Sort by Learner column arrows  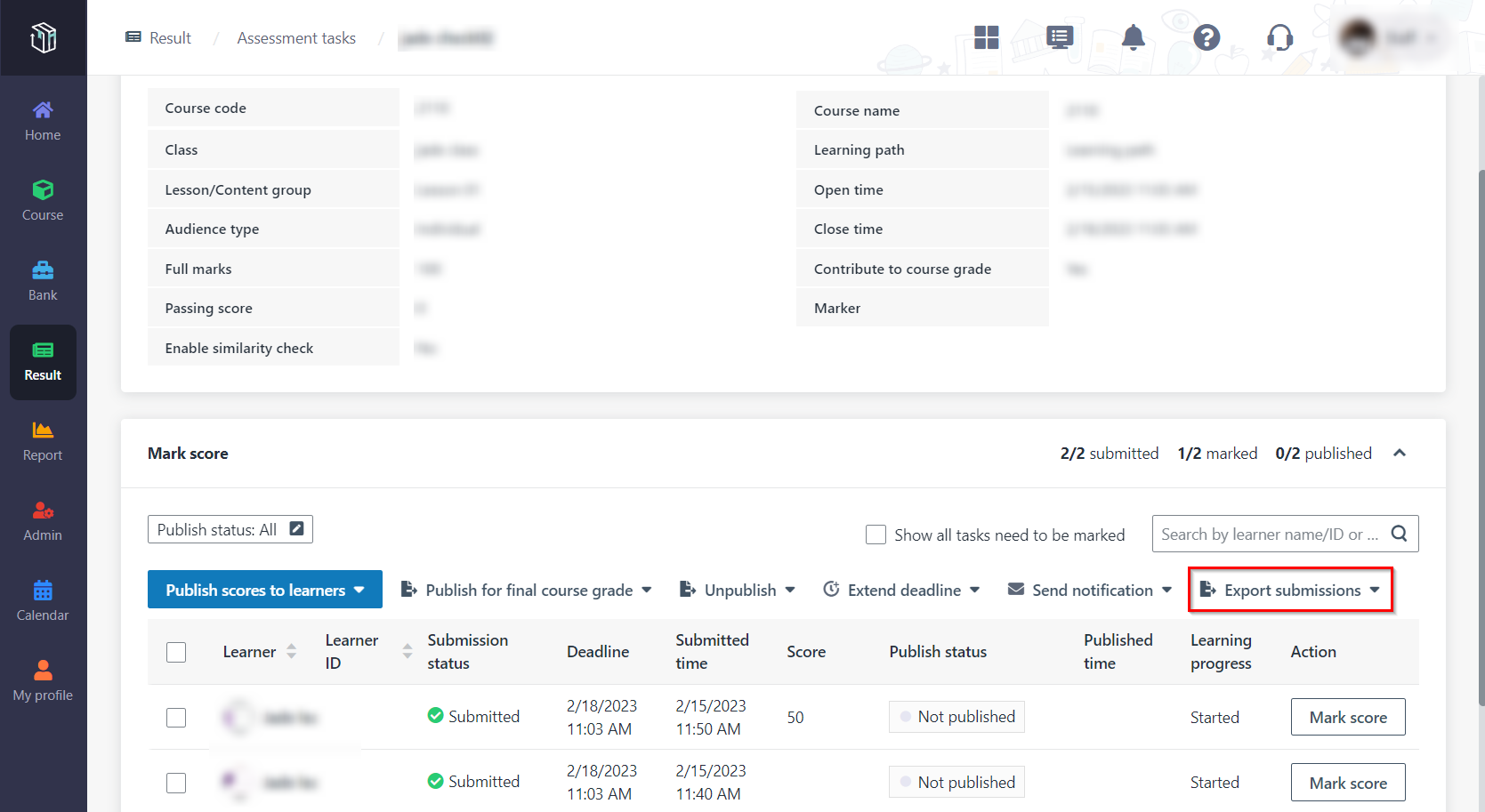[x=291, y=652]
